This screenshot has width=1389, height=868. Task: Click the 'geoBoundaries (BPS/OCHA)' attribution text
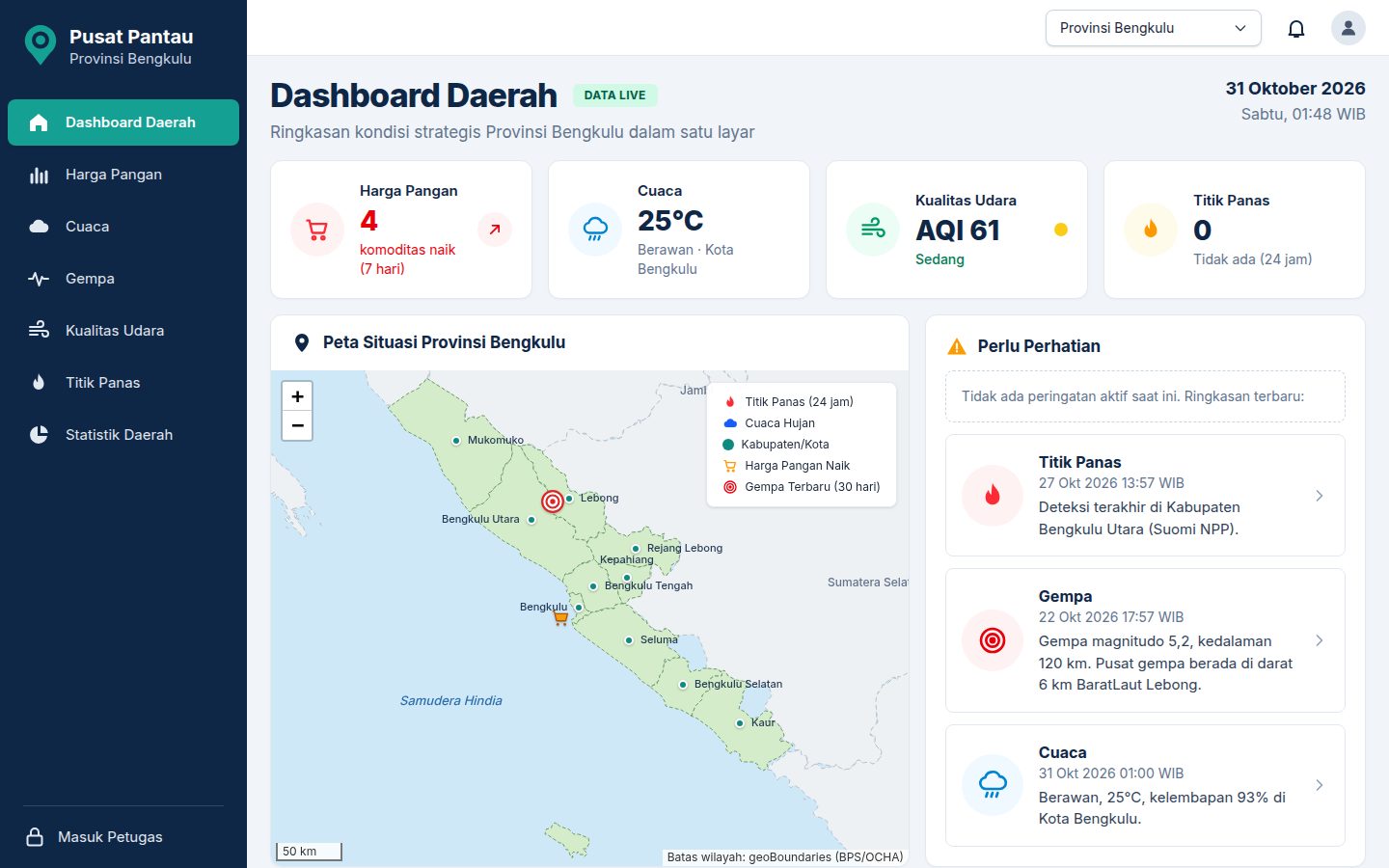pyautogui.click(x=827, y=856)
